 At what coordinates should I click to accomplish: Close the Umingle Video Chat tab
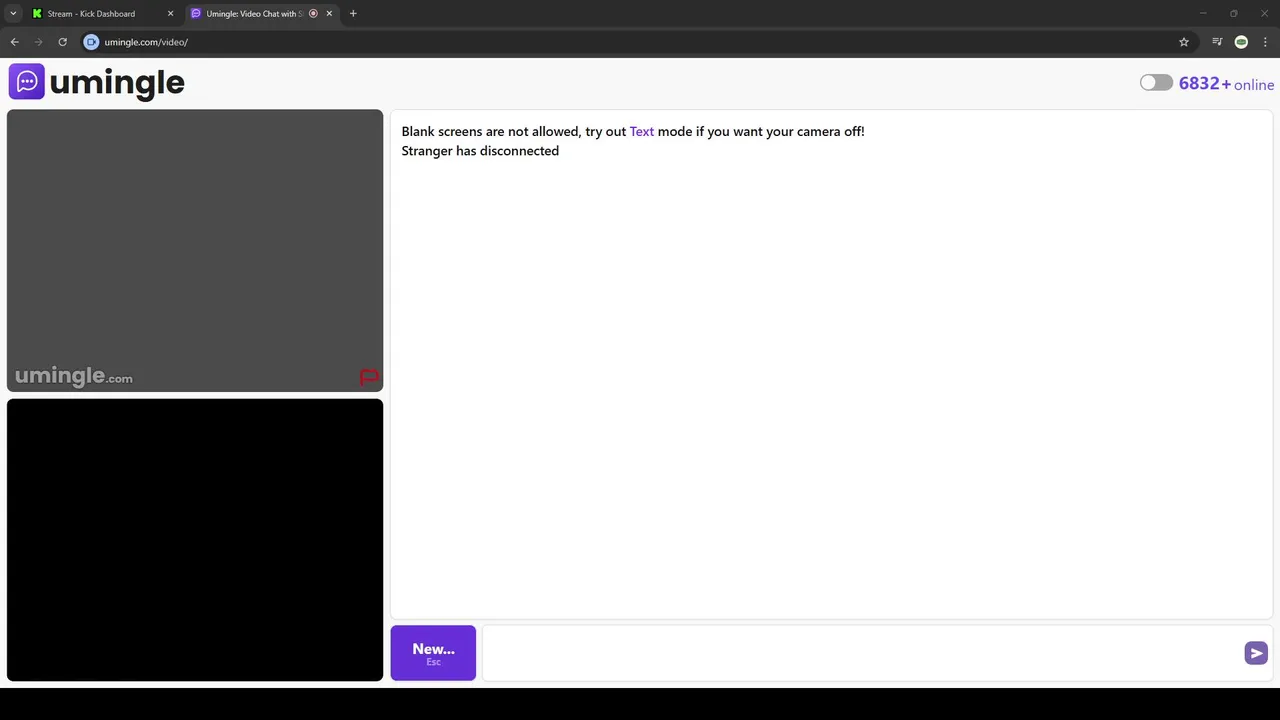point(329,14)
